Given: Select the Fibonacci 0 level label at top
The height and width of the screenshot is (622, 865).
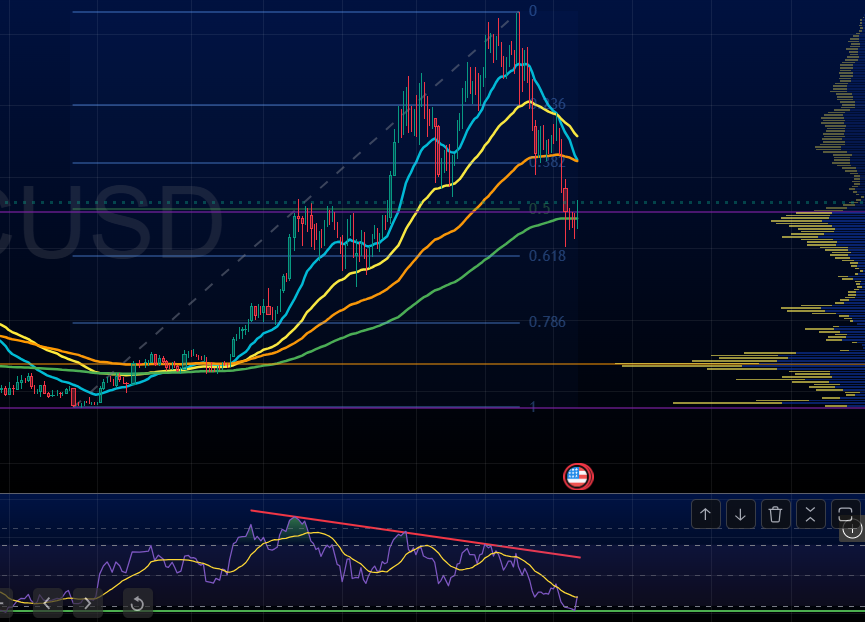Looking at the screenshot, I should pos(533,11).
